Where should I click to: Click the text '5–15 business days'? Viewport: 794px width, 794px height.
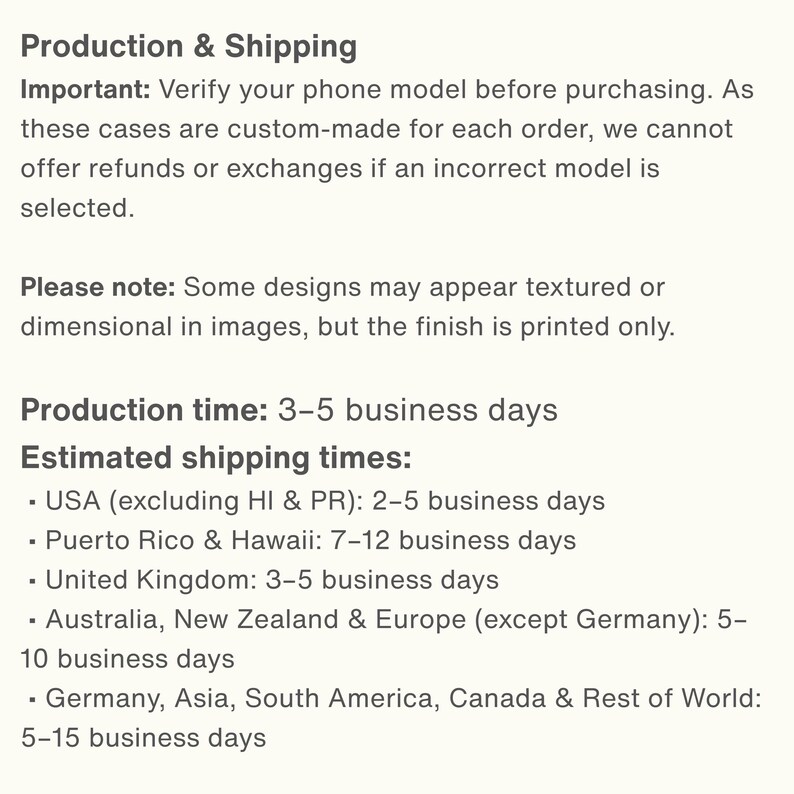pos(143,738)
